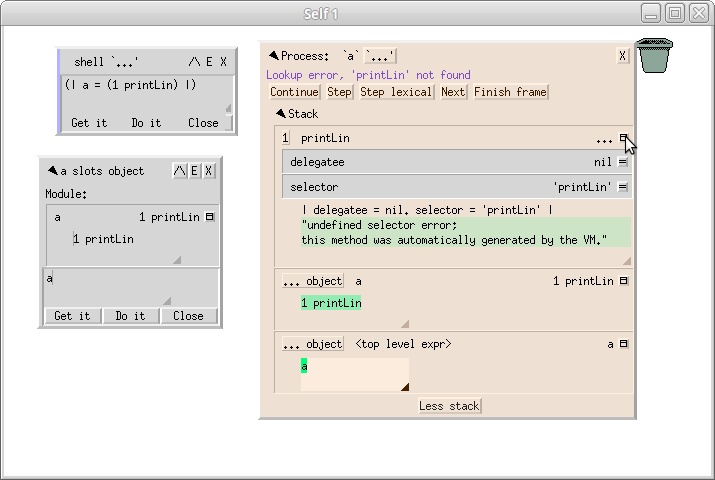The image size is (715, 480).
Task: Dismiss 'a slots object' with its X
Action: pyautogui.click(x=209, y=171)
